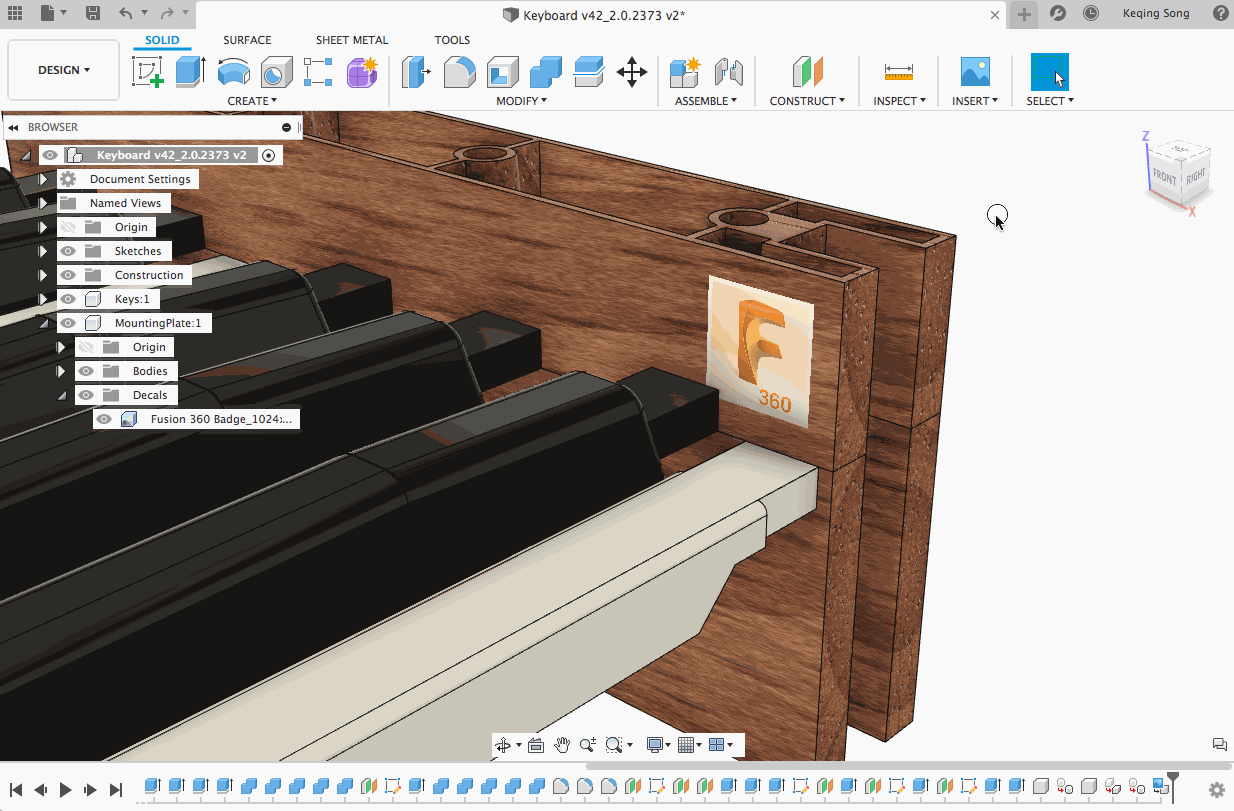Click the Press Pull tool
The image size is (1234, 811).
417,72
